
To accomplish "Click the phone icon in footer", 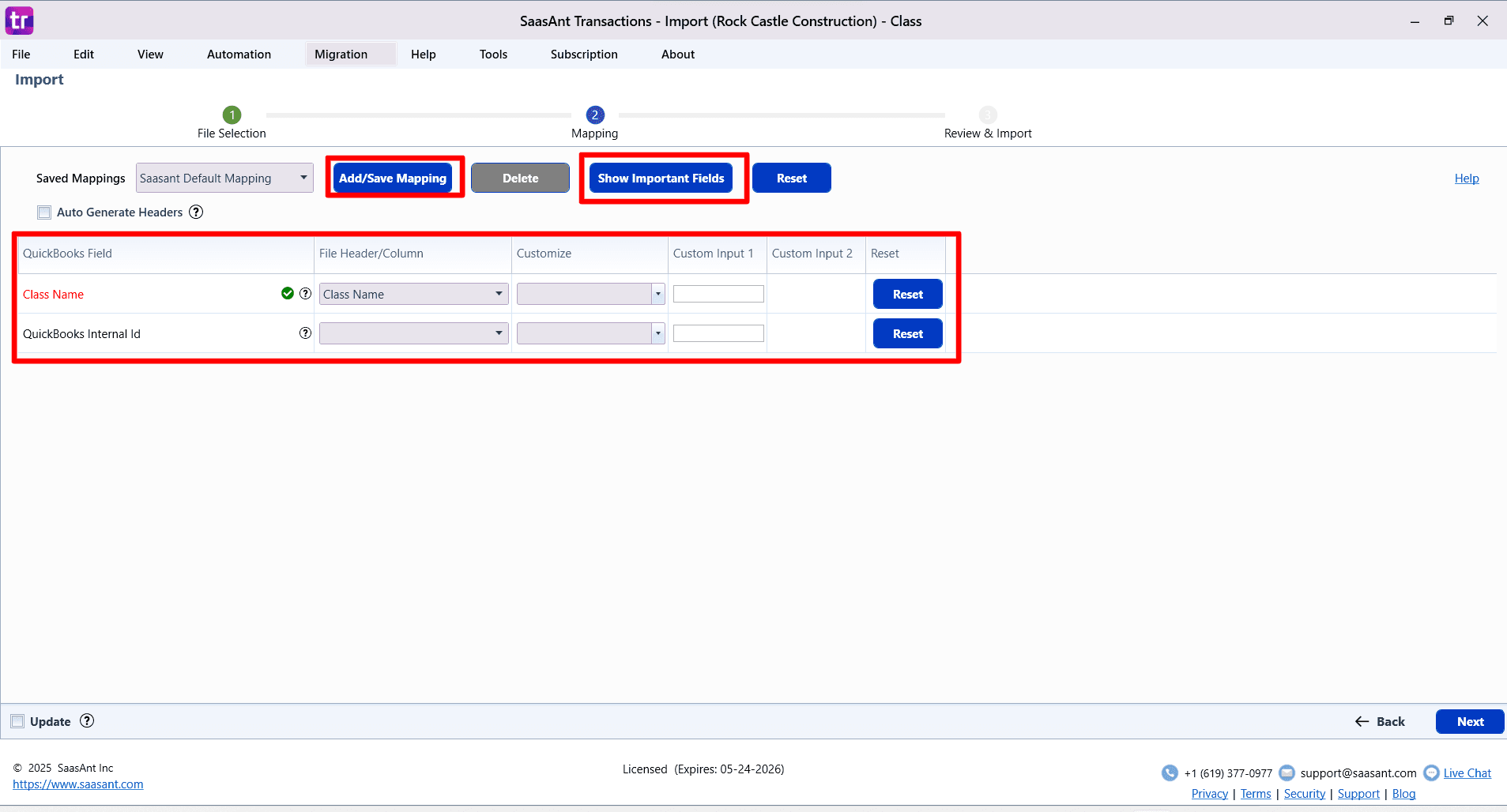I will pyautogui.click(x=1170, y=773).
